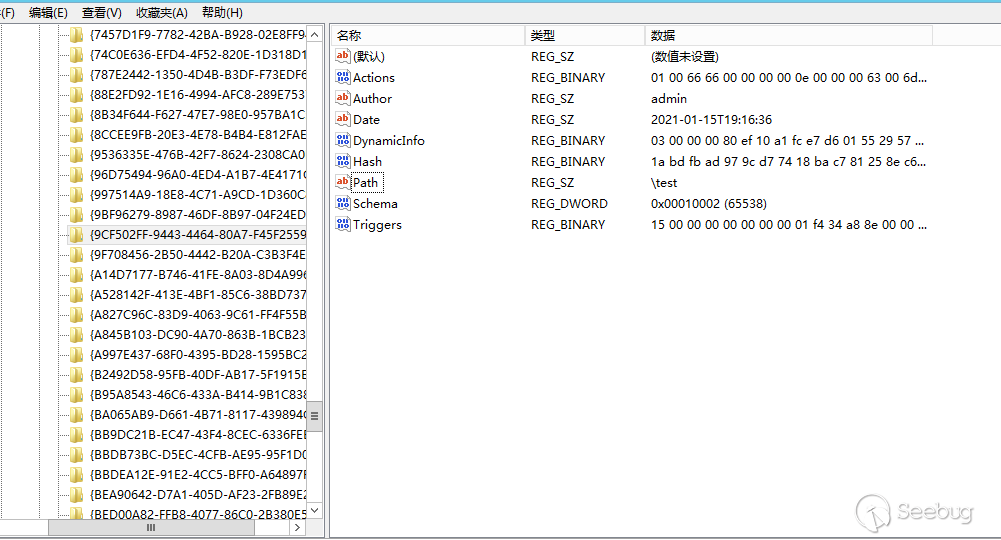Click Hash data starting '1a bd fb'
The height and width of the screenshot is (540, 1001).
tap(788, 161)
